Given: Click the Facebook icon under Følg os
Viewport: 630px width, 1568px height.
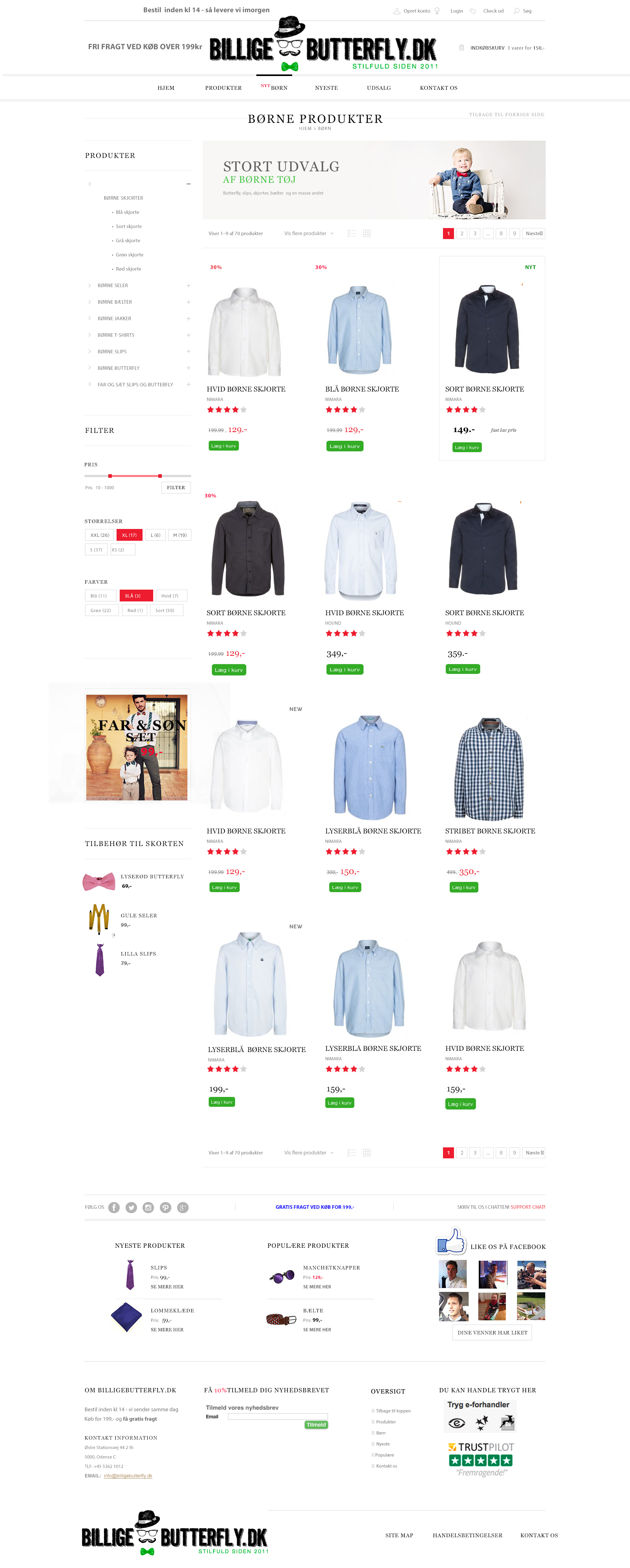Looking at the screenshot, I should pos(114,1207).
